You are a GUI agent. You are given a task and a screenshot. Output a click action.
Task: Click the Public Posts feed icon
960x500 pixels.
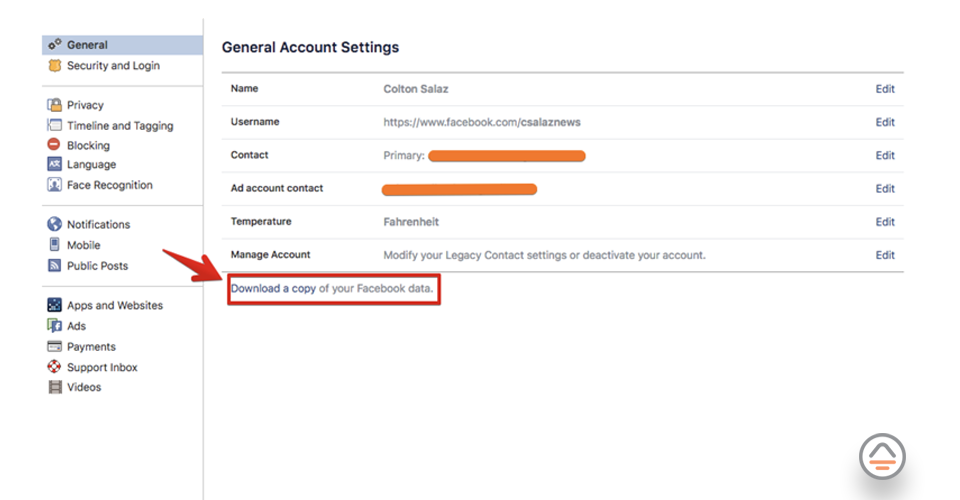(54, 266)
